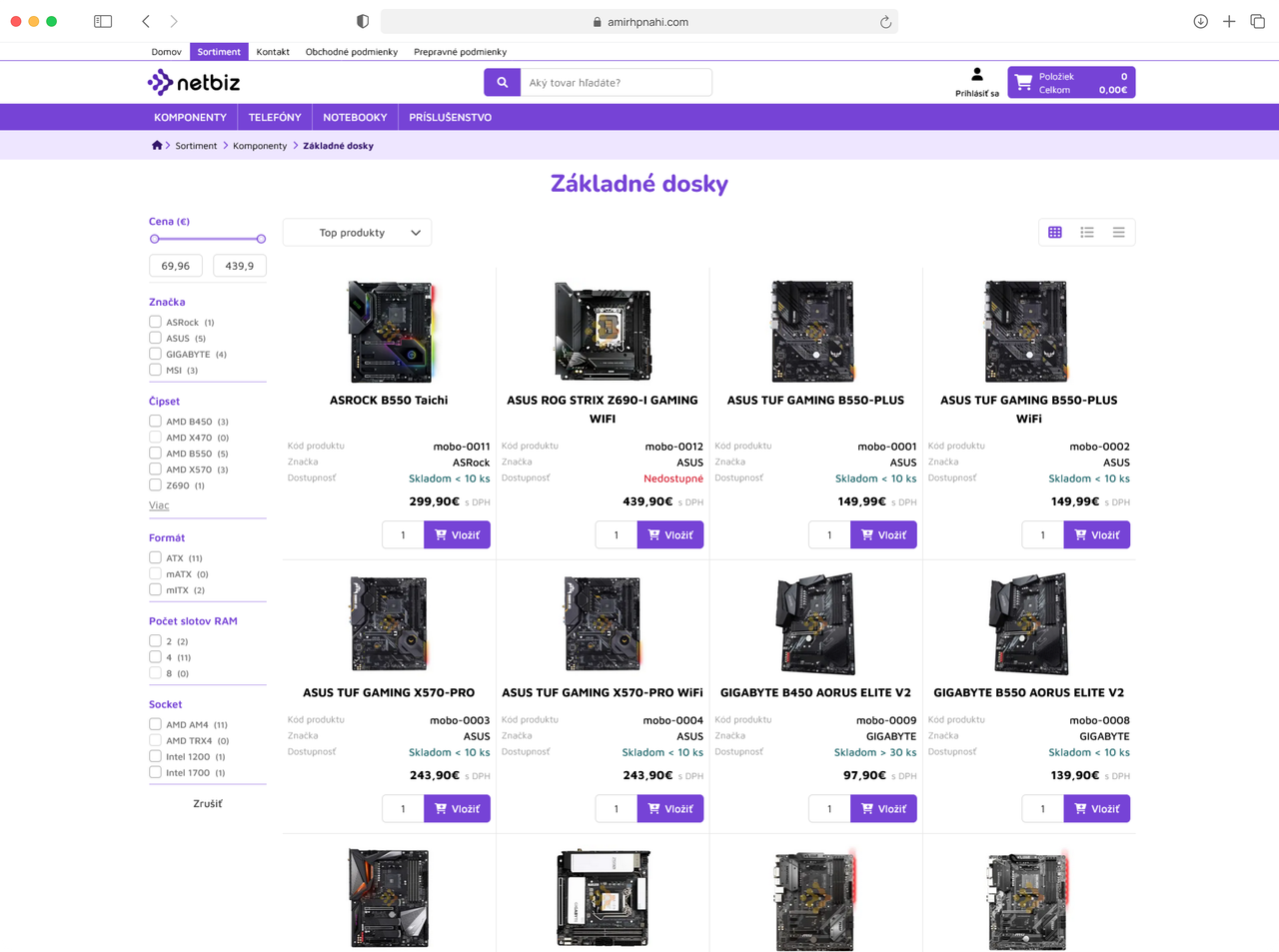Open the NOTEBOOKY menu item
Screen dimensions: 1279x952
coord(355,118)
